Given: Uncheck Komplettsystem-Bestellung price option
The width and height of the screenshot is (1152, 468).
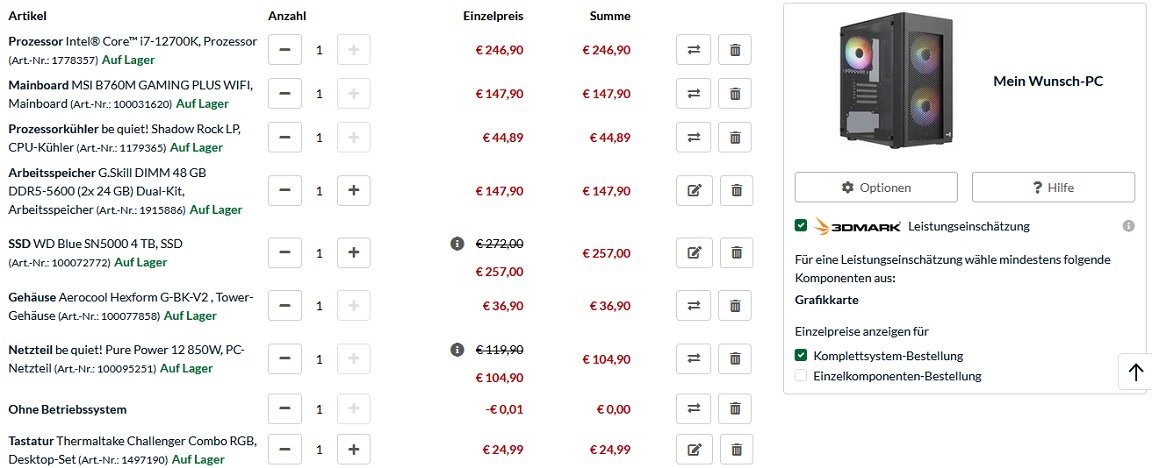Looking at the screenshot, I should coord(801,355).
